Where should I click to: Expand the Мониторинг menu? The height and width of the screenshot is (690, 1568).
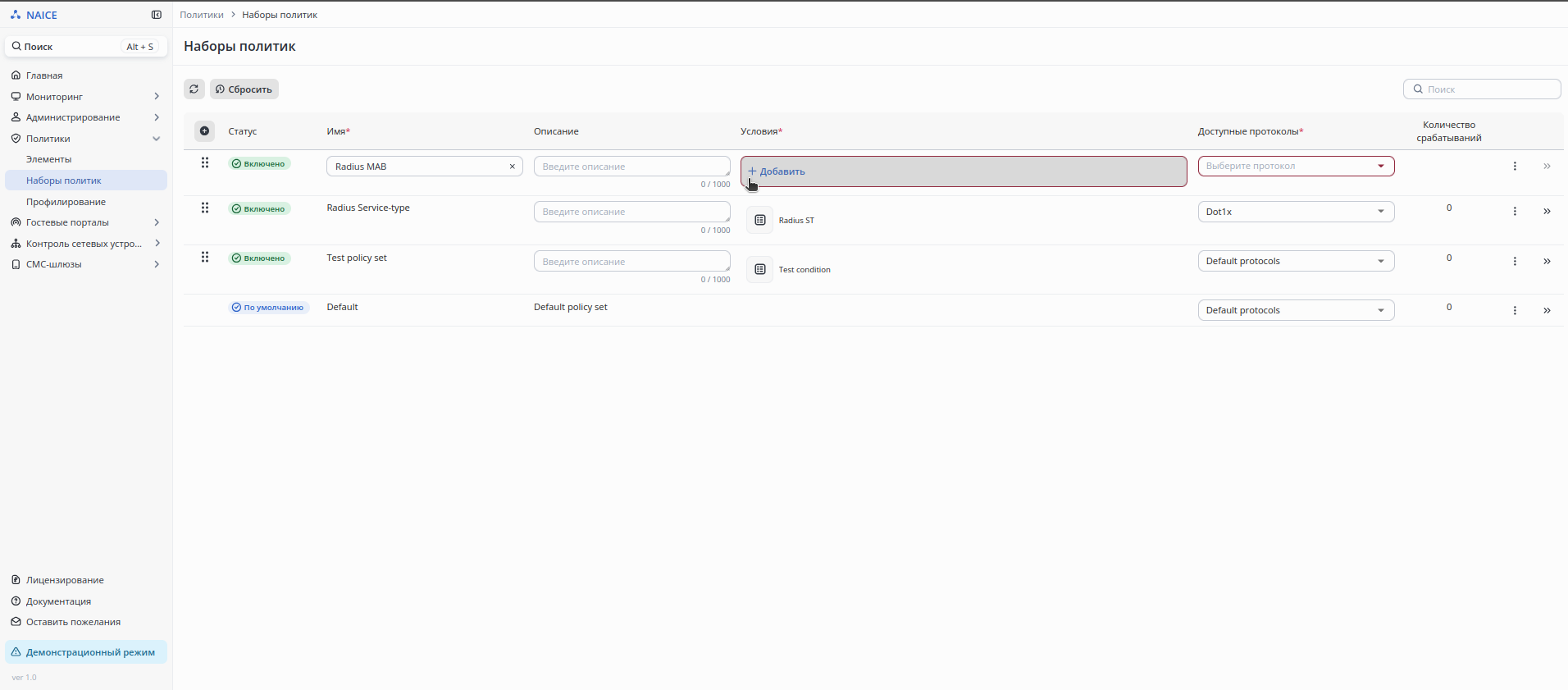(86, 97)
